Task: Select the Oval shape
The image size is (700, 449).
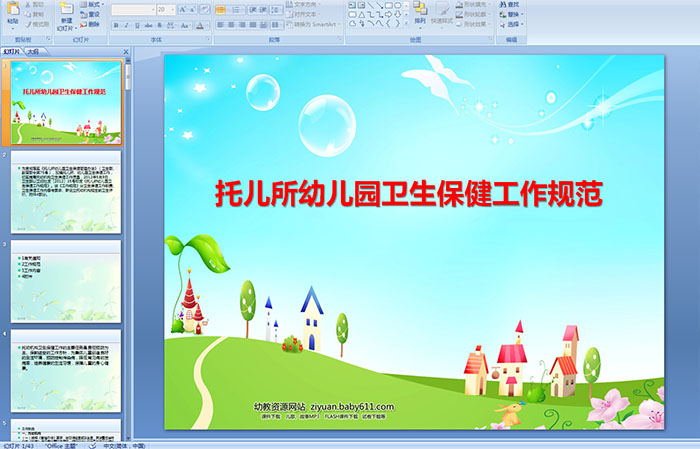Action: pyautogui.click(x=397, y=5)
